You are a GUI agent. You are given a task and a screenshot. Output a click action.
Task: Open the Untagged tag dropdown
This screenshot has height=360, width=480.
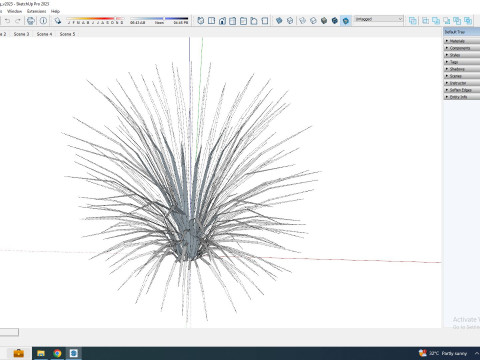[x=379, y=19]
